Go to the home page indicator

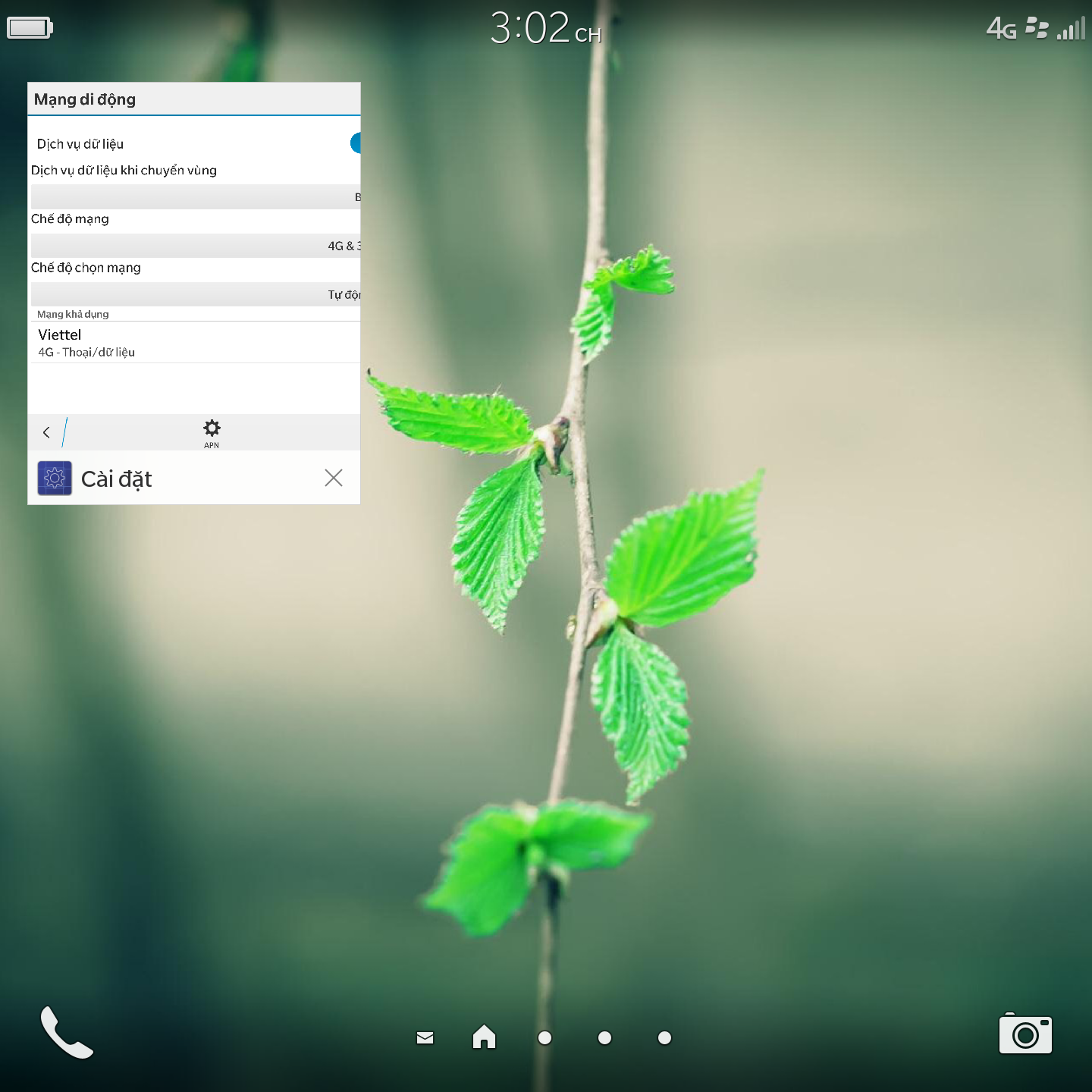point(484,1037)
